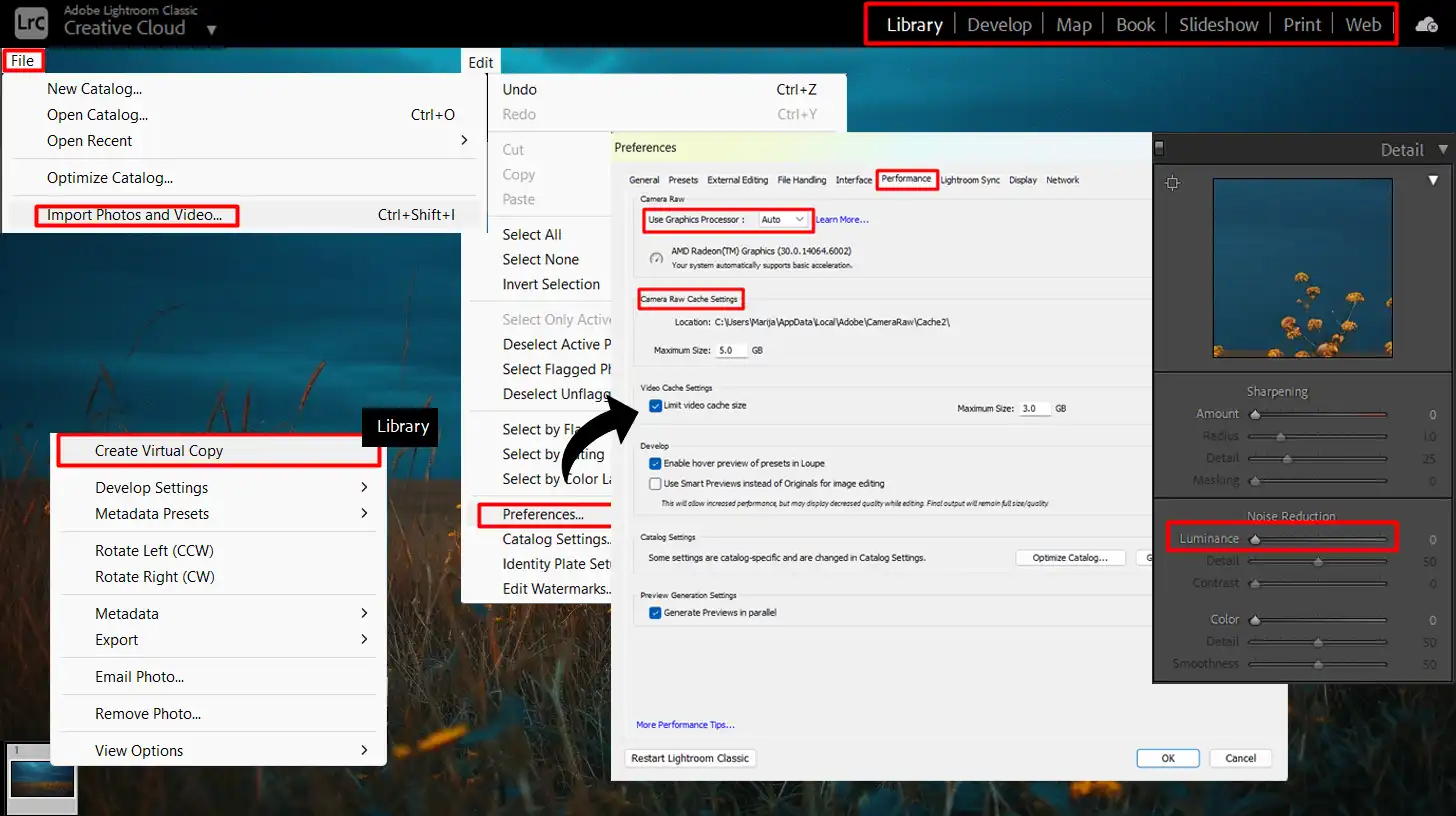Click the Lrc application logo icon
This screenshot has height=816, width=1456.
tap(31, 23)
